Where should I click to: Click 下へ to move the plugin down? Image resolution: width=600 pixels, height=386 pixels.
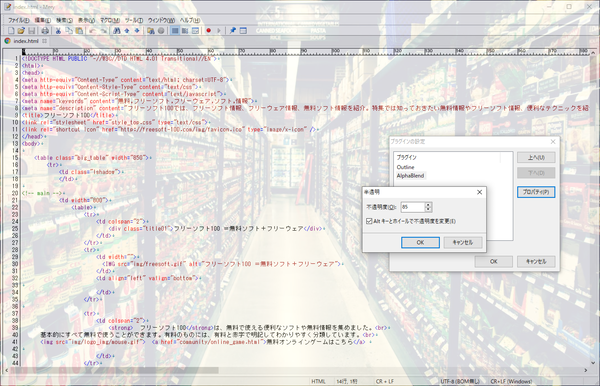point(536,173)
